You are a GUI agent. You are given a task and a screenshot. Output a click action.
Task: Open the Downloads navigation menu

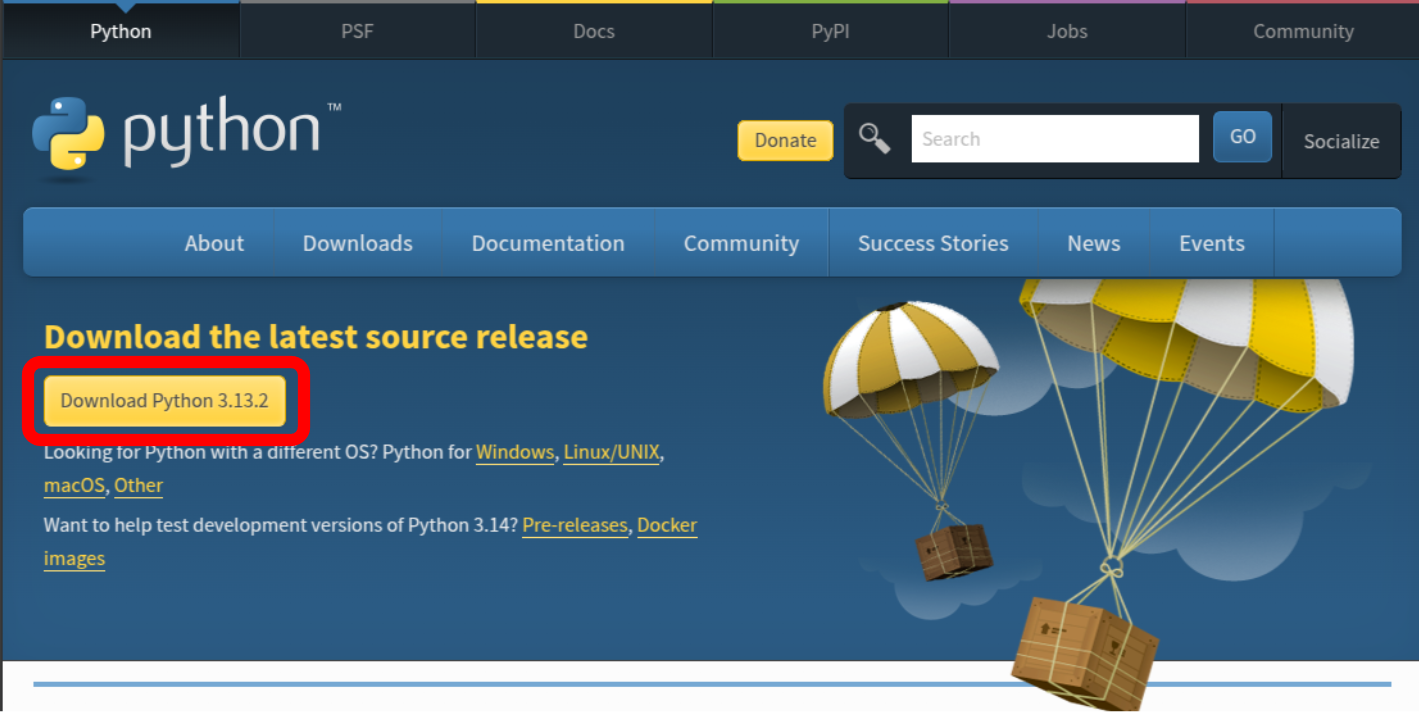click(x=357, y=242)
